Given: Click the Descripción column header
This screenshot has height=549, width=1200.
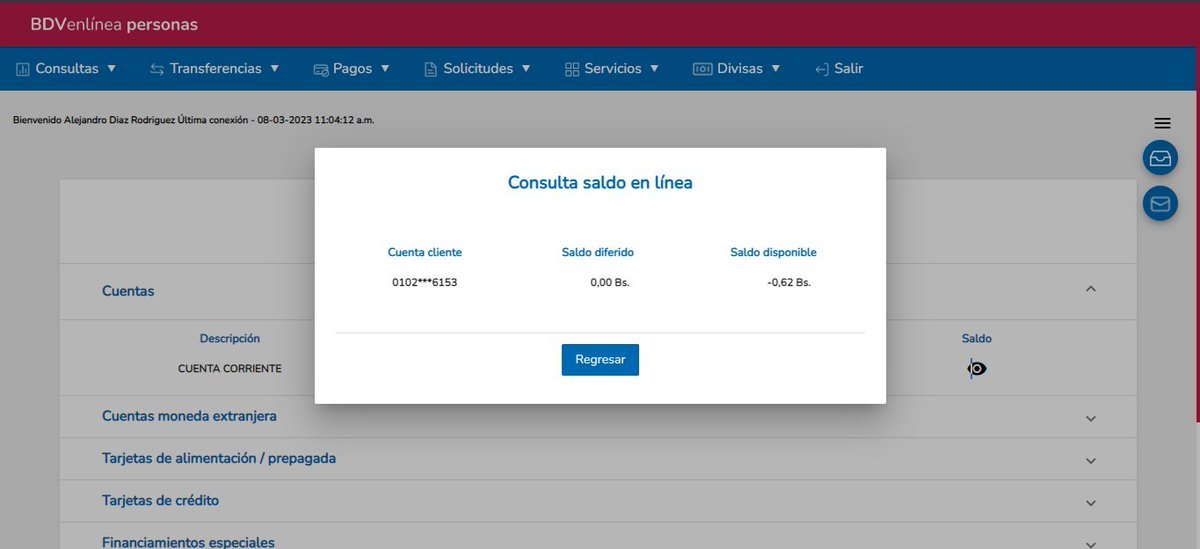Looking at the screenshot, I should [230, 338].
